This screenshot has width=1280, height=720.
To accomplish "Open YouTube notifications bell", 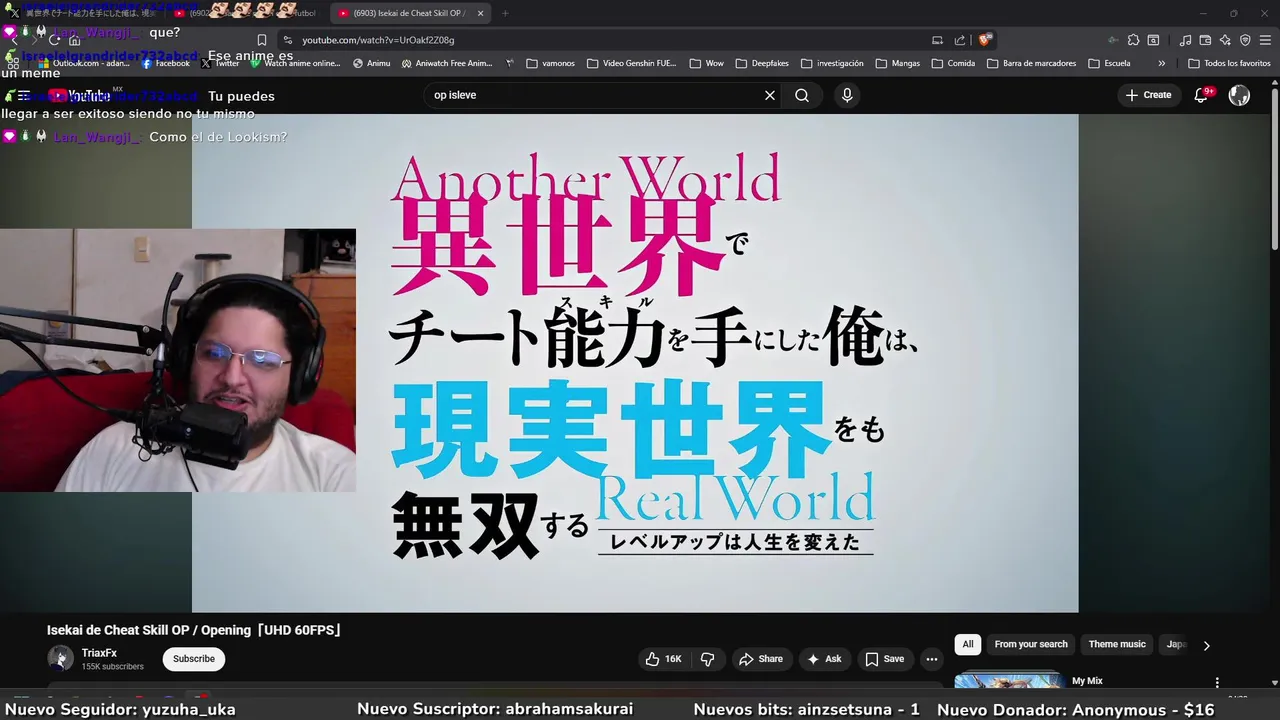I will point(1203,95).
